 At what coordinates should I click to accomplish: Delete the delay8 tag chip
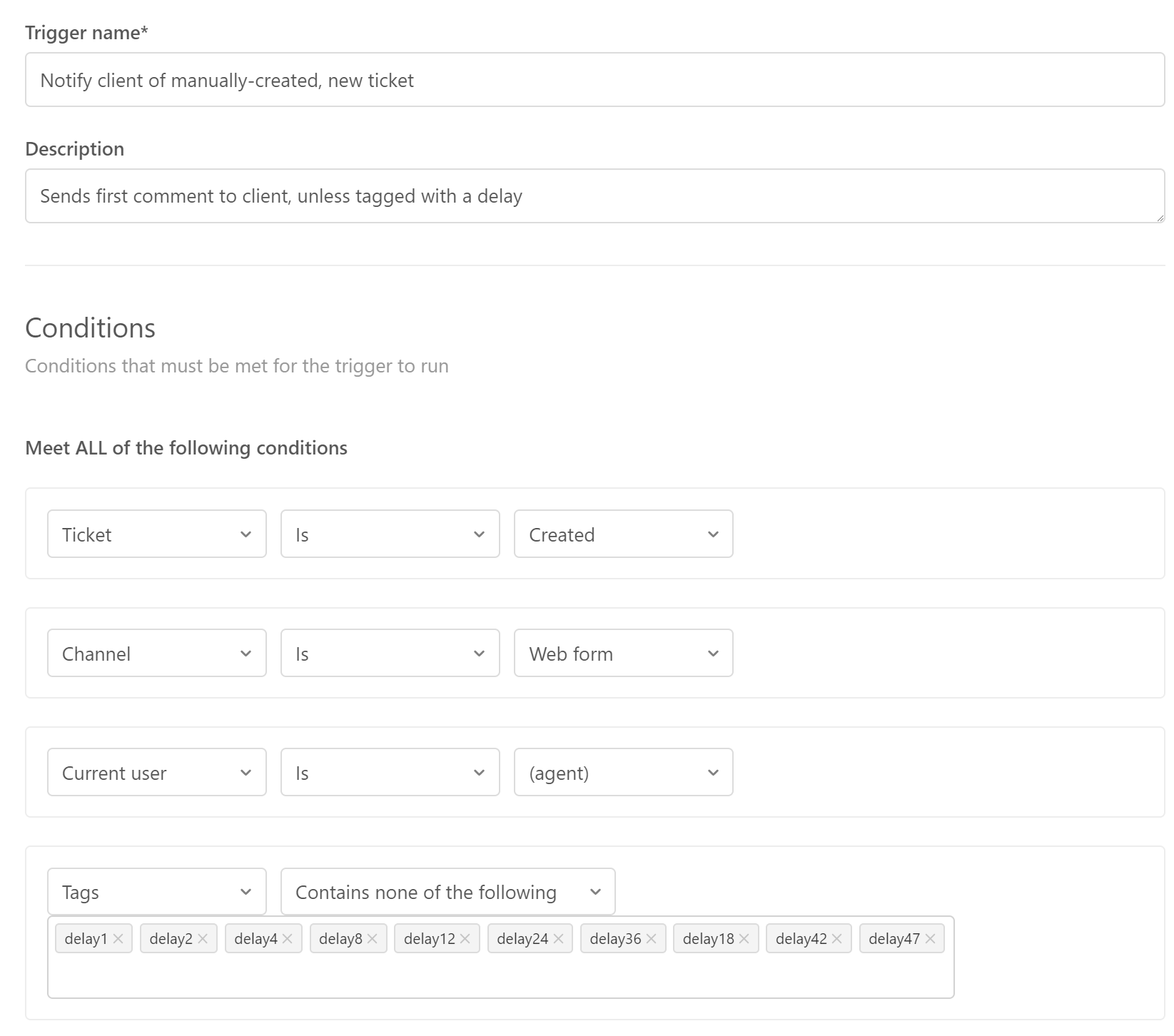[x=372, y=939]
